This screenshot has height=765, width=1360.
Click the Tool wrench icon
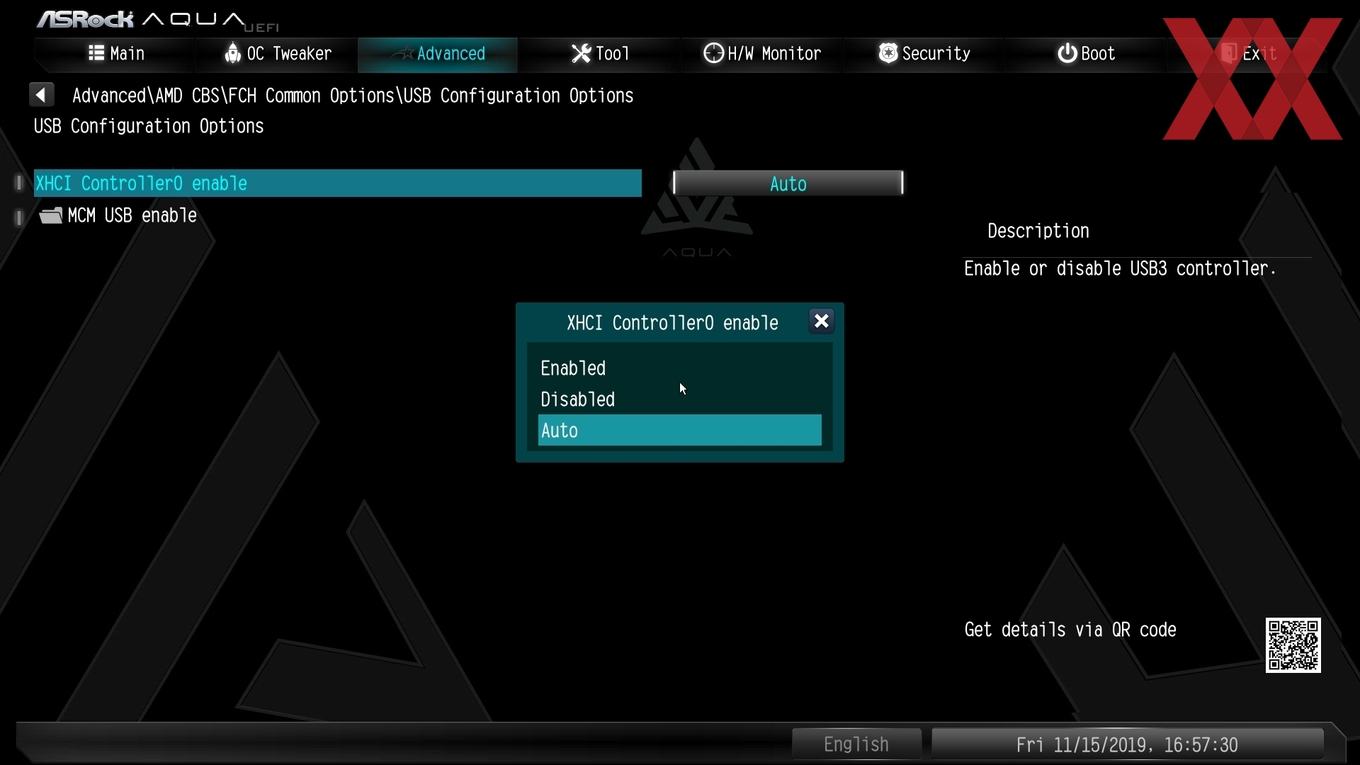coord(581,53)
